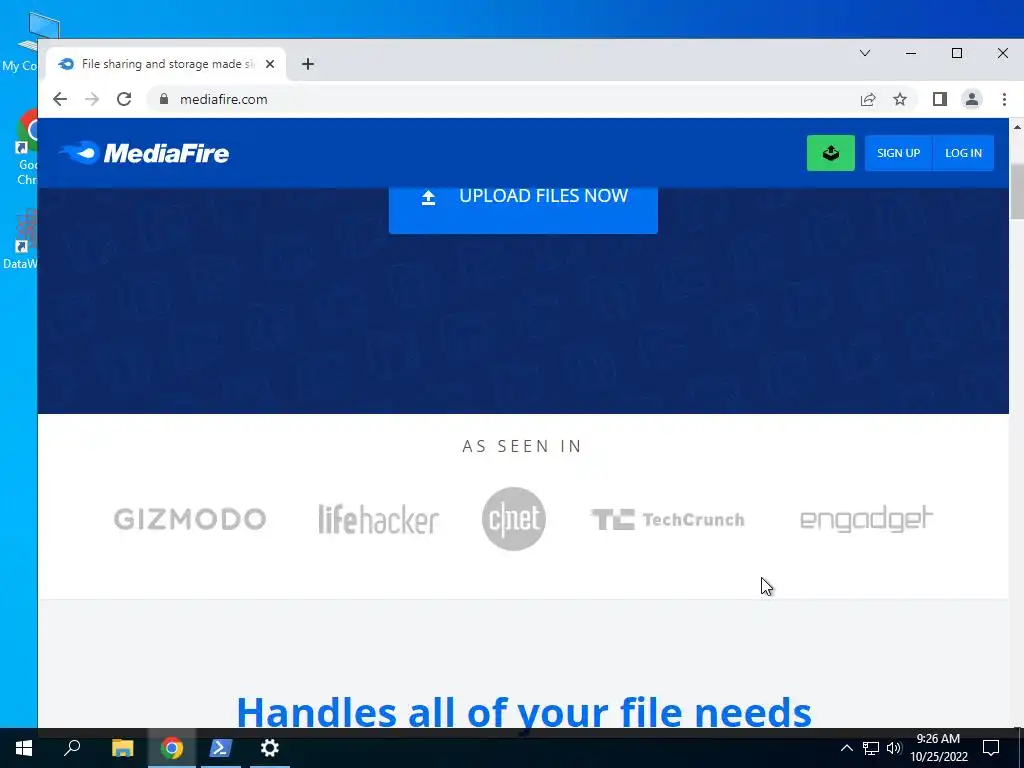Screen dimensions: 1024x768
Task: Open the taskbar search magnifier
Action: (x=72, y=748)
